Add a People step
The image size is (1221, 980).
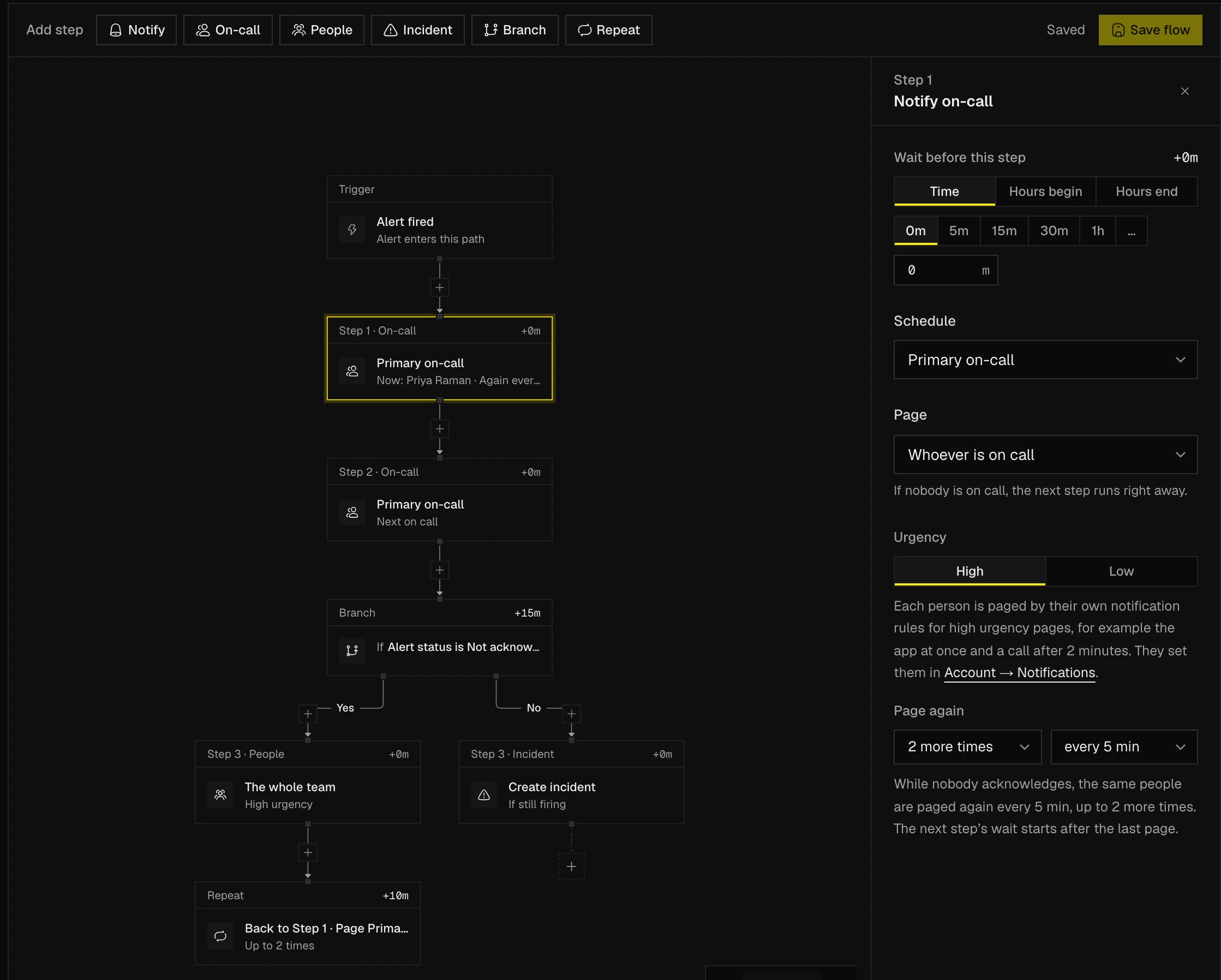322,30
